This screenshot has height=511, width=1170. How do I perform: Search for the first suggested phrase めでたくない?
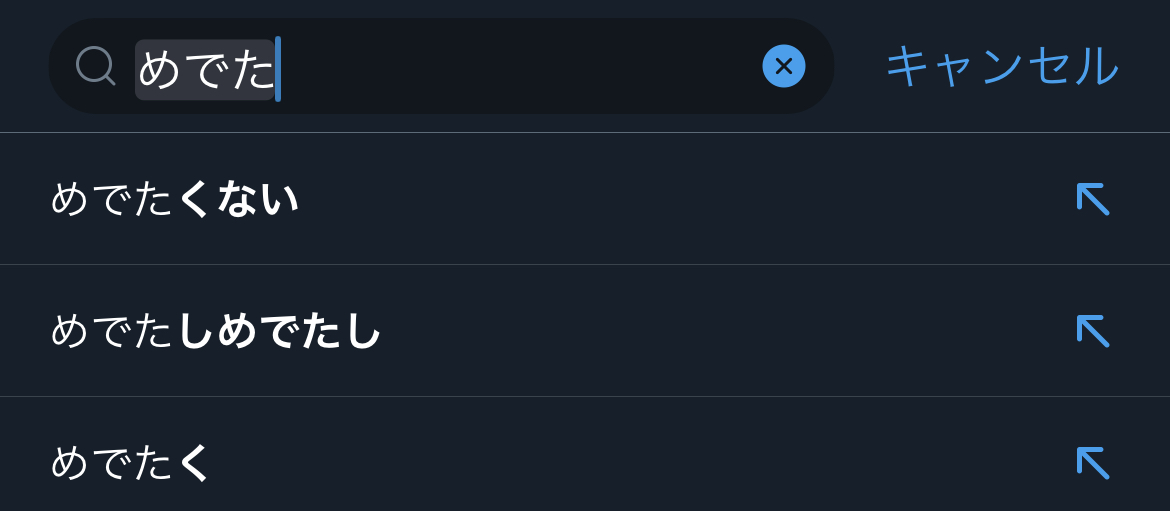(175, 199)
